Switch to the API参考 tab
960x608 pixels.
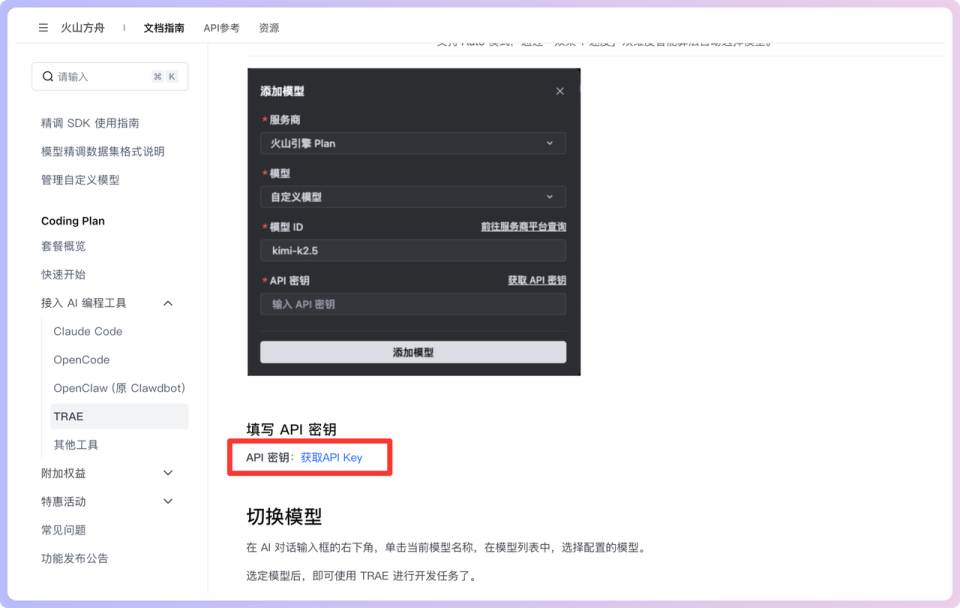click(x=220, y=28)
